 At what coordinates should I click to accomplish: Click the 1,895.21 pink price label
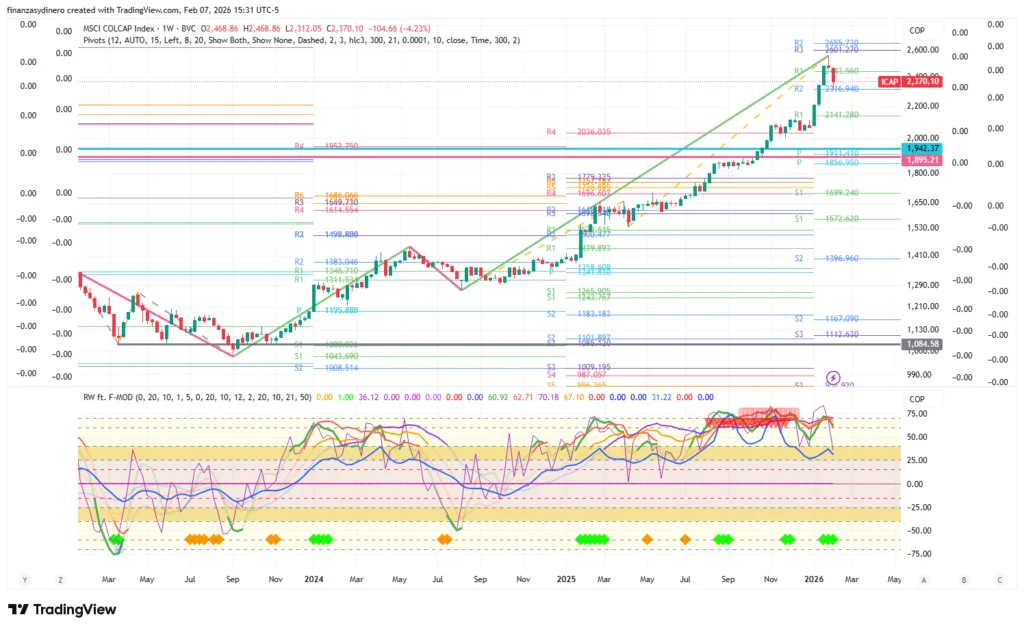tap(922, 159)
